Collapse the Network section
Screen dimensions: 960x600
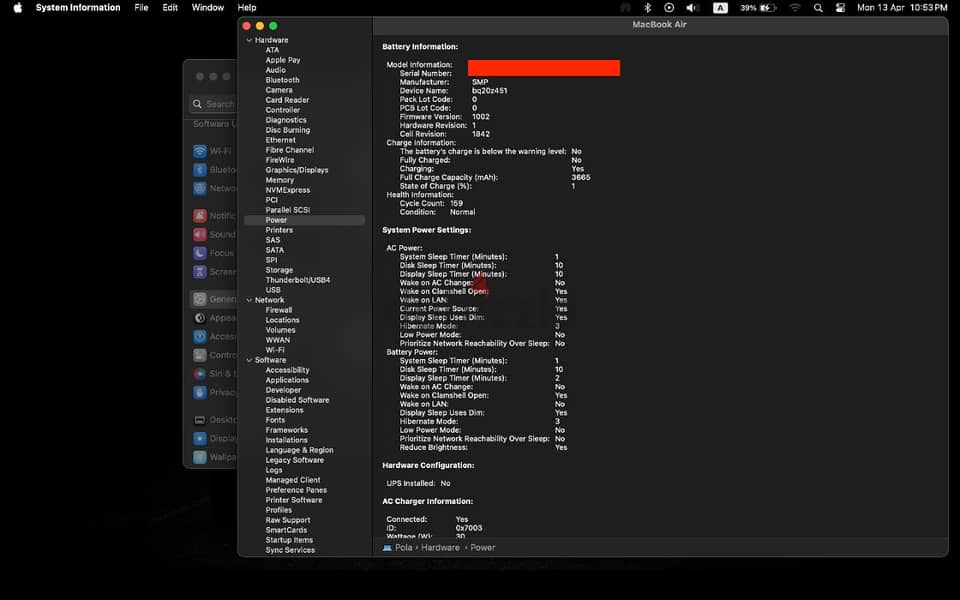(x=249, y=301)
